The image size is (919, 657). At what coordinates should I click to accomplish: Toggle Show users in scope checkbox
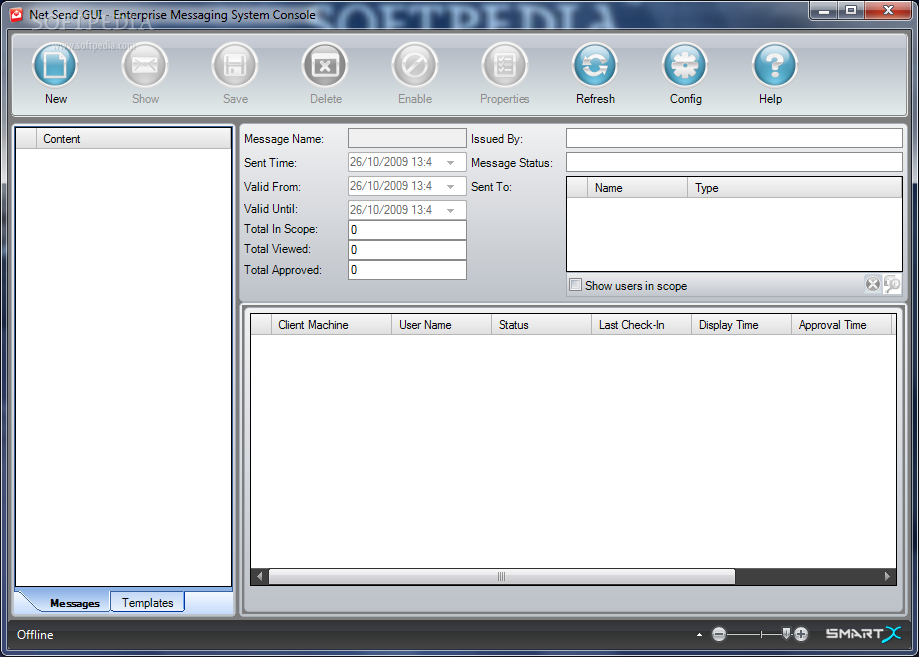[576, 285]
